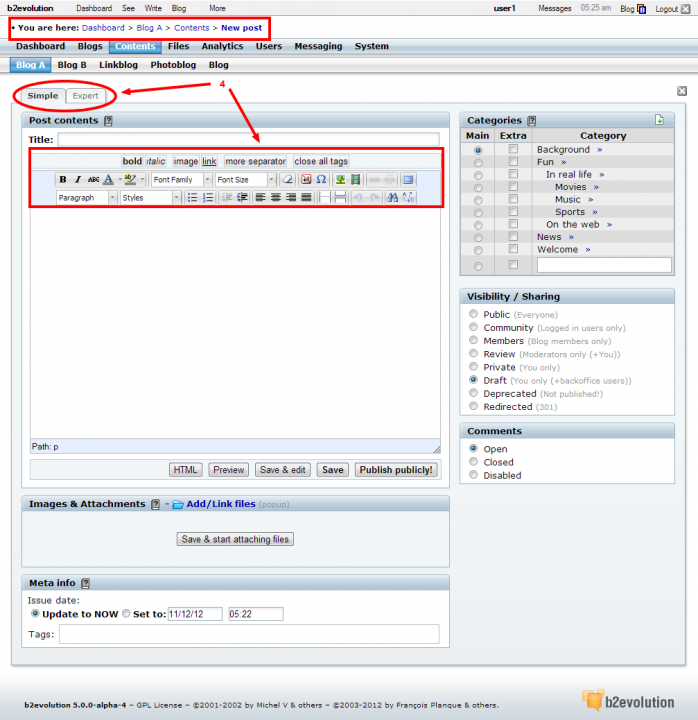The image size is (698, 720).
Task: Click the Blog icon in the top bar
Action: point(642,9)
